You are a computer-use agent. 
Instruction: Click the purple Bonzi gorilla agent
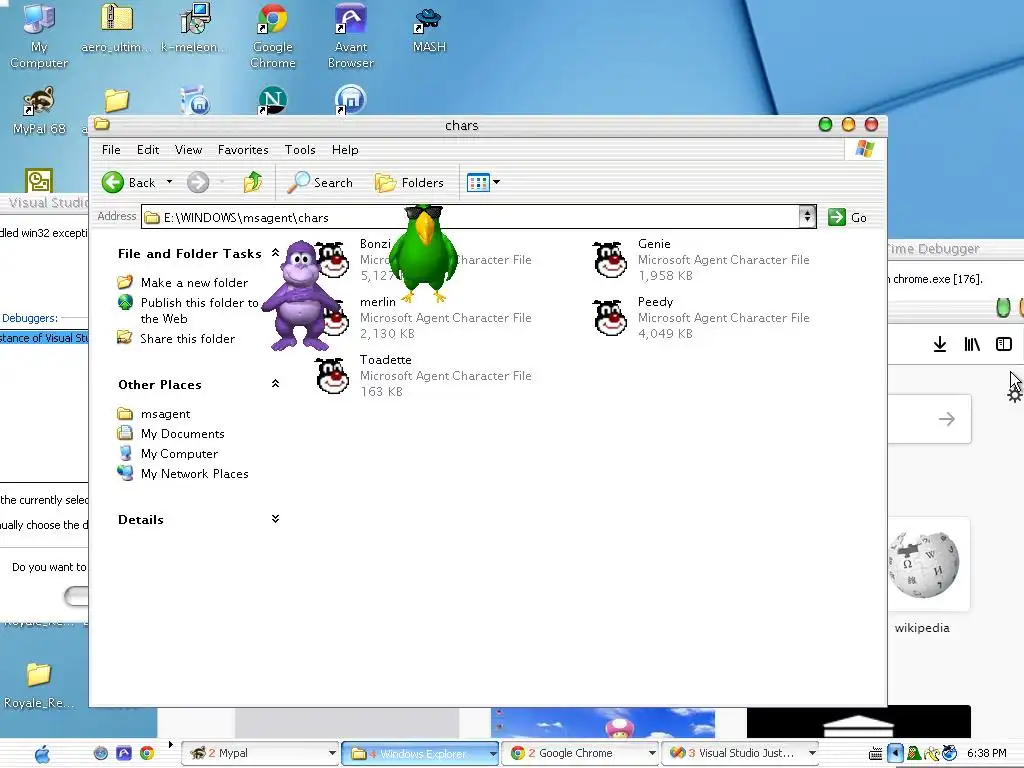tap(299, 295)
